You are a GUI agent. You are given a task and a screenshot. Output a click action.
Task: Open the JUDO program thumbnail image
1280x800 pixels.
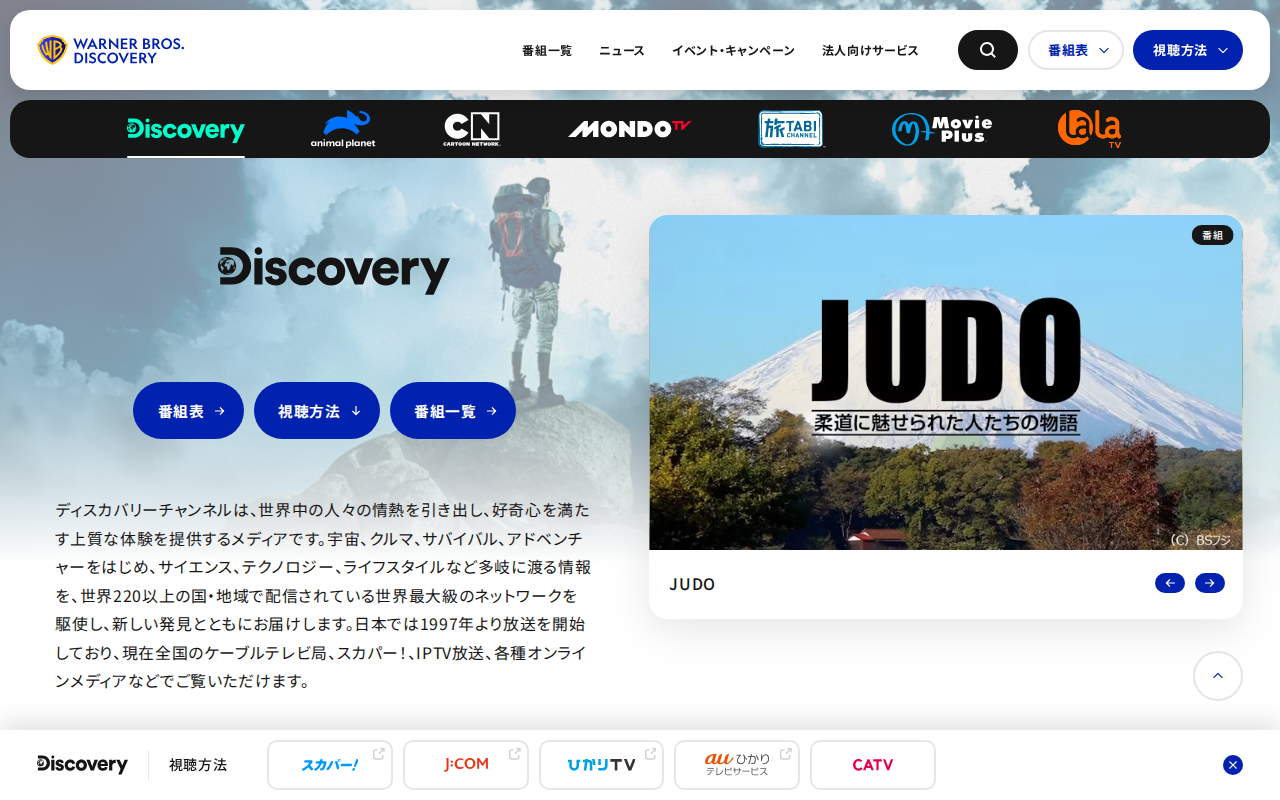click(x=946, y=383)
